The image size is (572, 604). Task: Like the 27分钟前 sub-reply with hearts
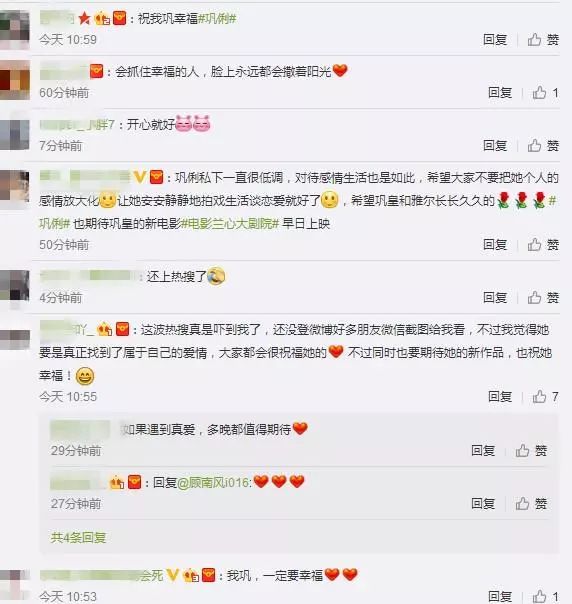pyautogui.click(x=531, y=503)
